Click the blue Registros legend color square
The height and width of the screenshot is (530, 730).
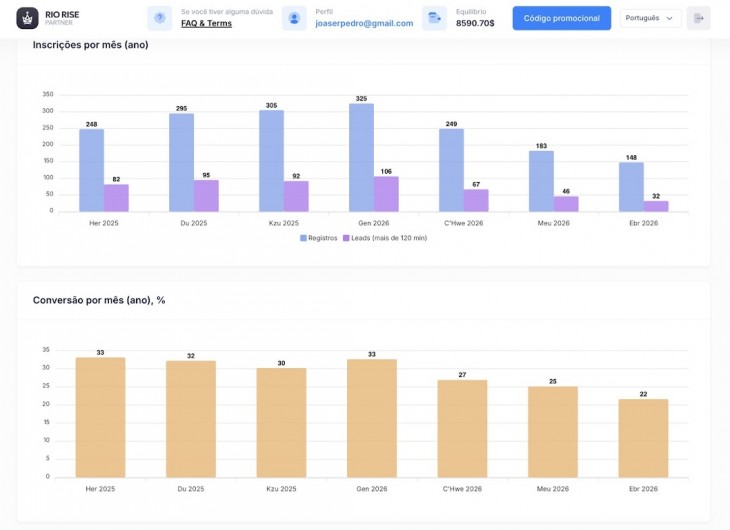click(304, 238)
